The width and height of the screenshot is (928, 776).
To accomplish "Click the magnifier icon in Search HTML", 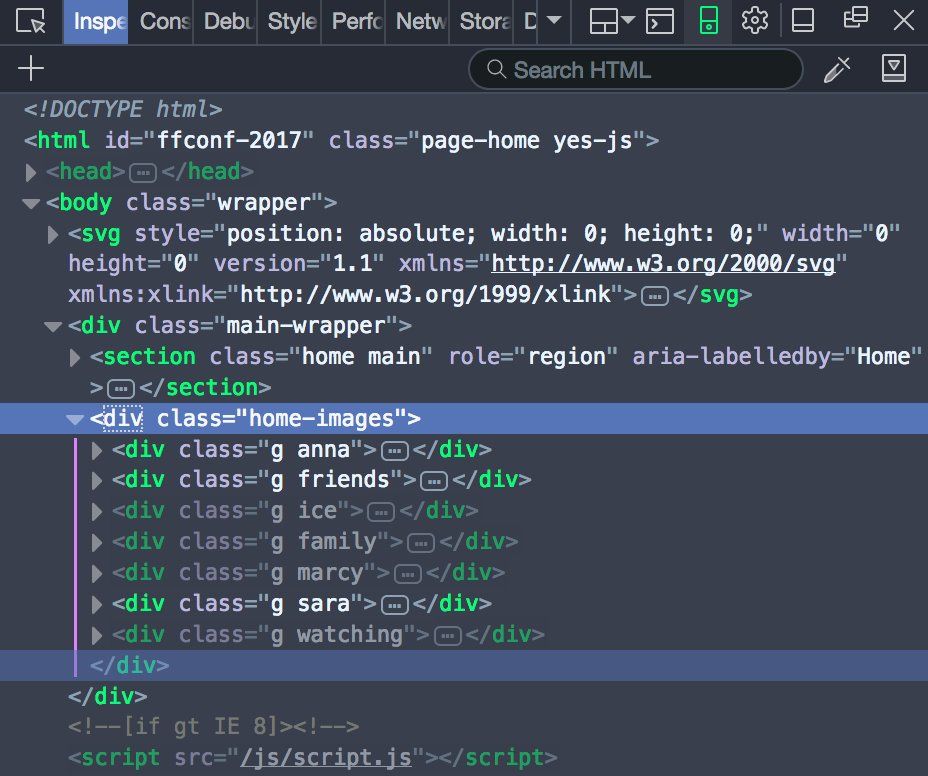I will 497,69.
